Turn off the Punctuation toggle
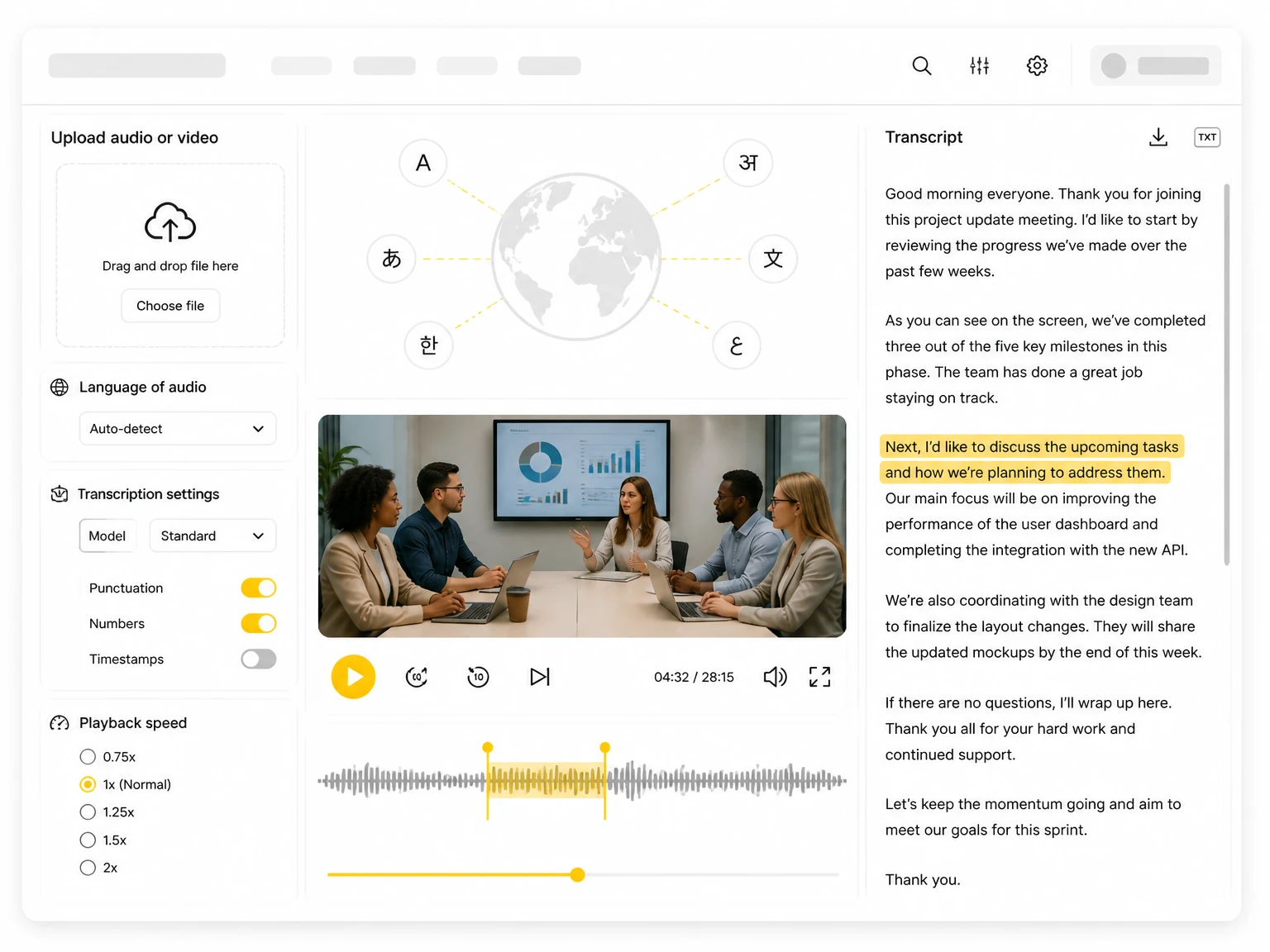1270x952 pixels. (259, 588)
